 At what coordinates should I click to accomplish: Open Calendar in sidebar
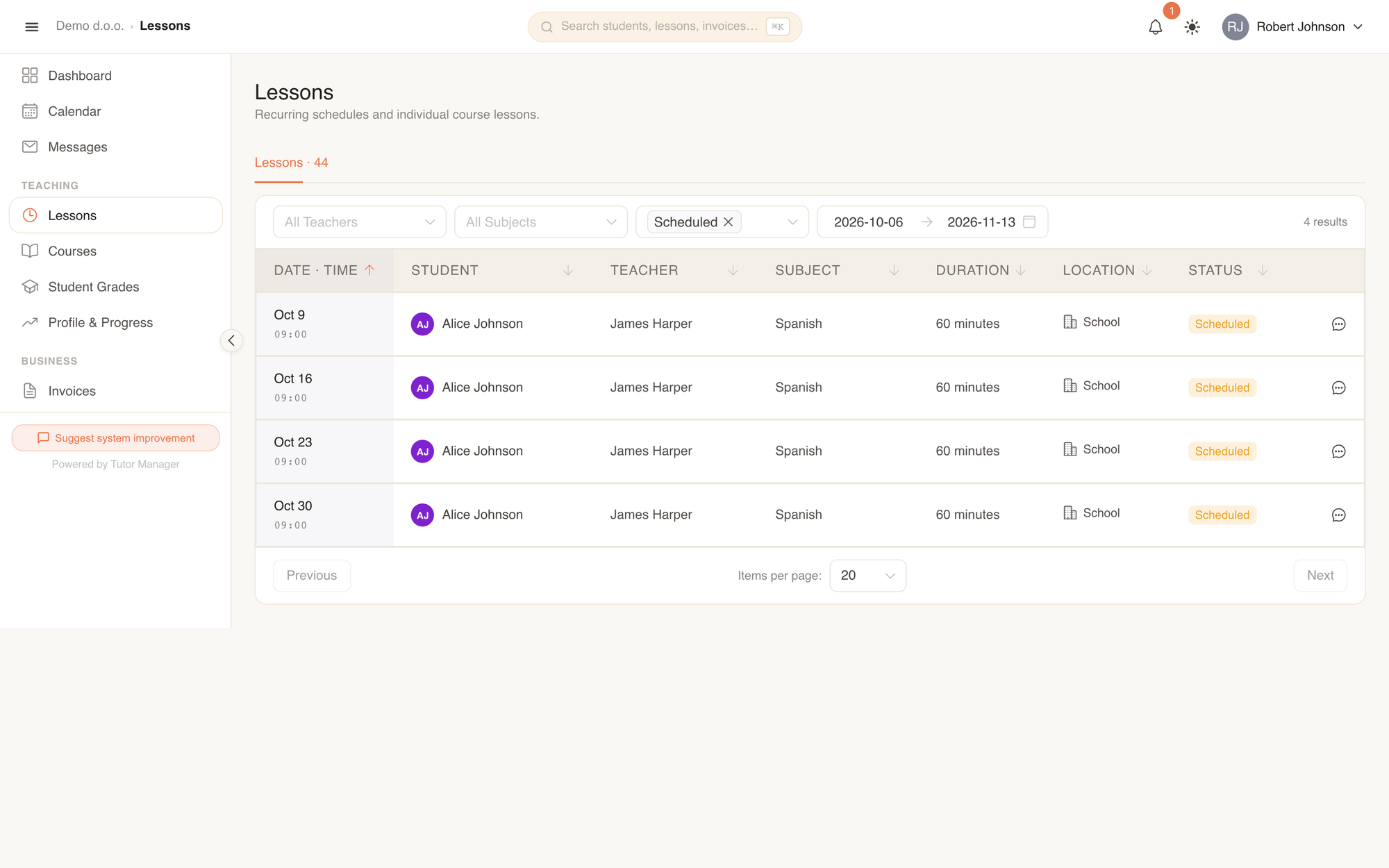pyautogui.click(x=115, y=111)
